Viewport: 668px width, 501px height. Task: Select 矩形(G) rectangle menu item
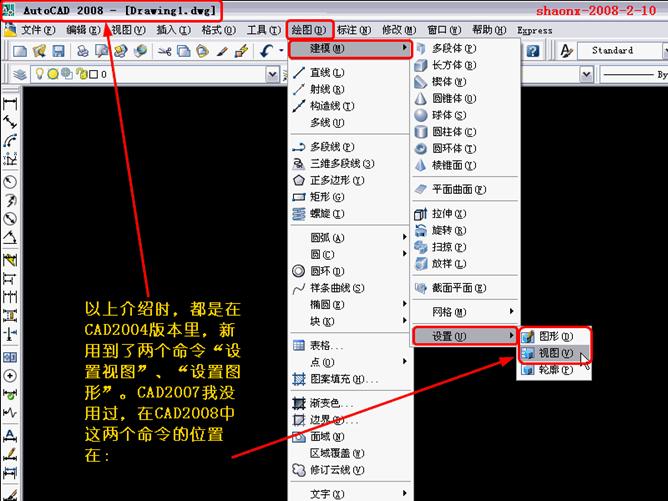(349, 197)
